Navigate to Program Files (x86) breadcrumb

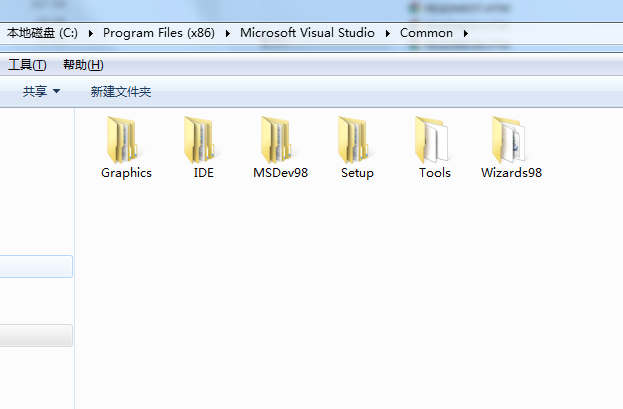coord(159,33)
